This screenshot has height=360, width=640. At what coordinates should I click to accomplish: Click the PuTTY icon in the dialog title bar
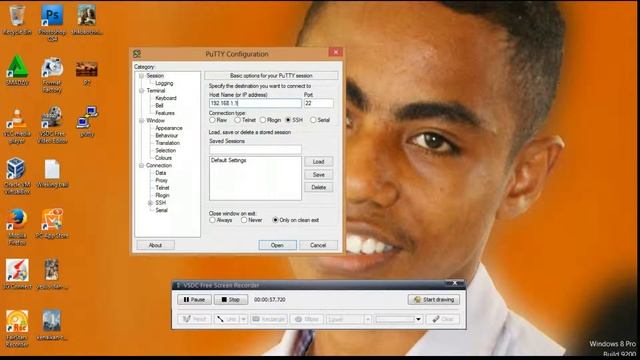[x=137, y=54]
